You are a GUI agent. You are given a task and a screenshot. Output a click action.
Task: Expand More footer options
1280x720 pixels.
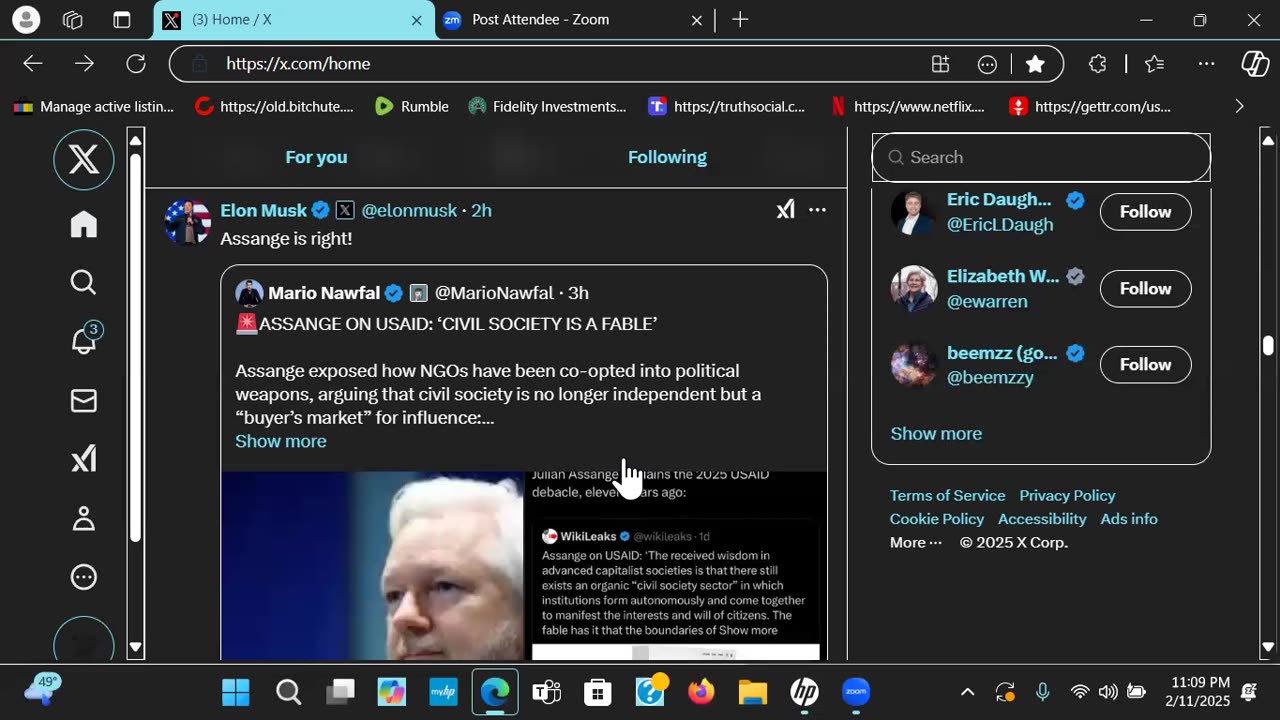click(x=916, y=543)
